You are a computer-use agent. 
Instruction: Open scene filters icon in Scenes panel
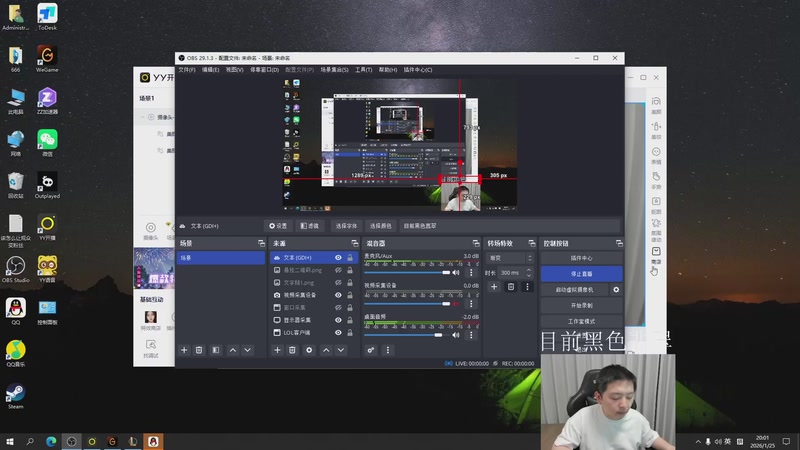(216, 350)
